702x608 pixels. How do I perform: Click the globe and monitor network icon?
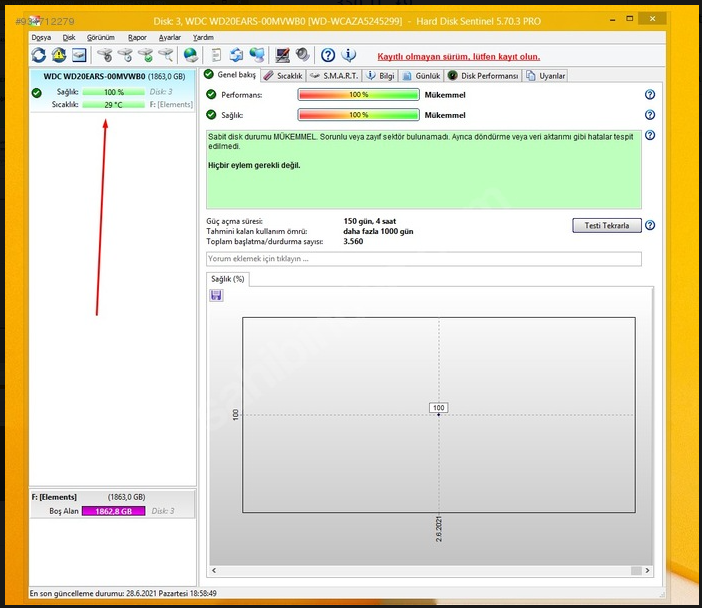pos(257,55)
